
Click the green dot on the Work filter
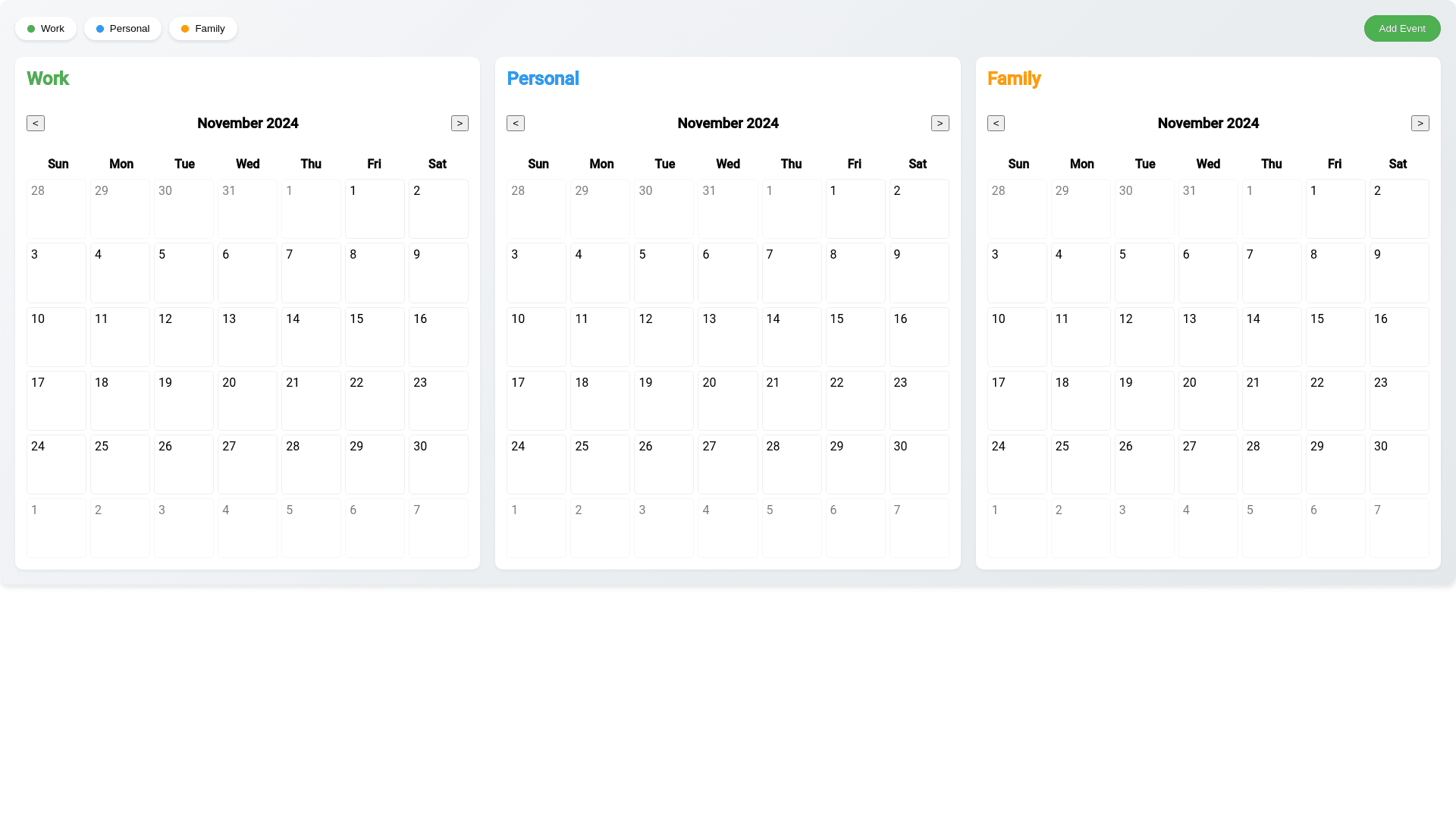click(31, 28)
